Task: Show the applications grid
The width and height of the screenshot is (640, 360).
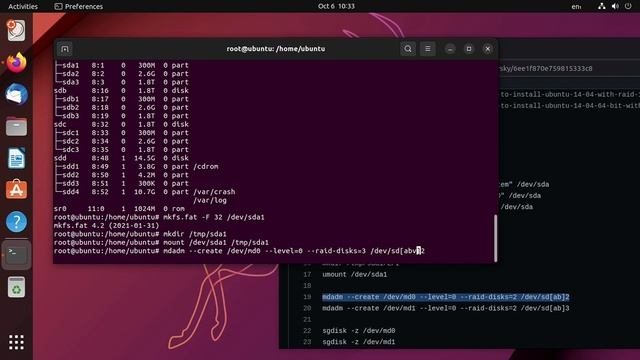Action: click(x=16, y=342)
